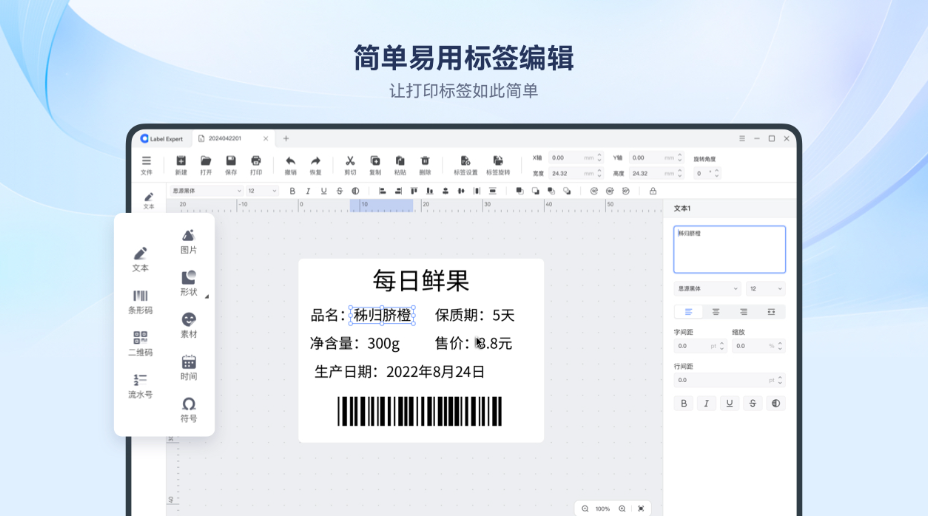Expand the 形状 shape submenu triangle

click(207, 296)
